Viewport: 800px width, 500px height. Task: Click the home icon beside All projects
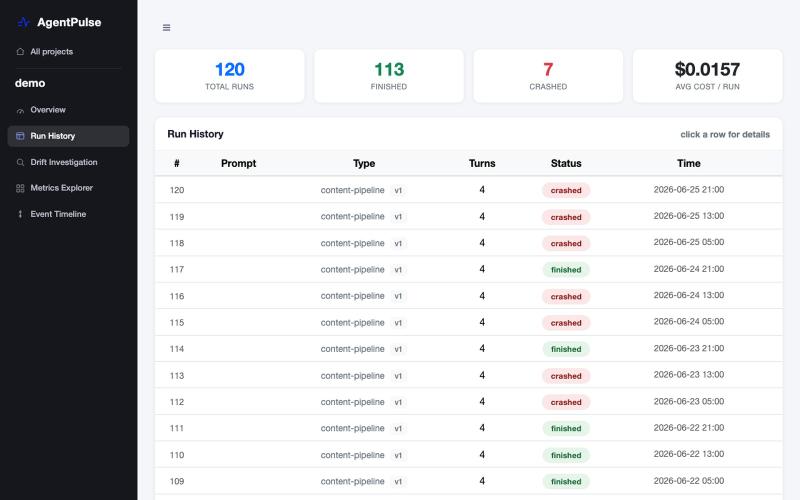[x=20, y=52]
